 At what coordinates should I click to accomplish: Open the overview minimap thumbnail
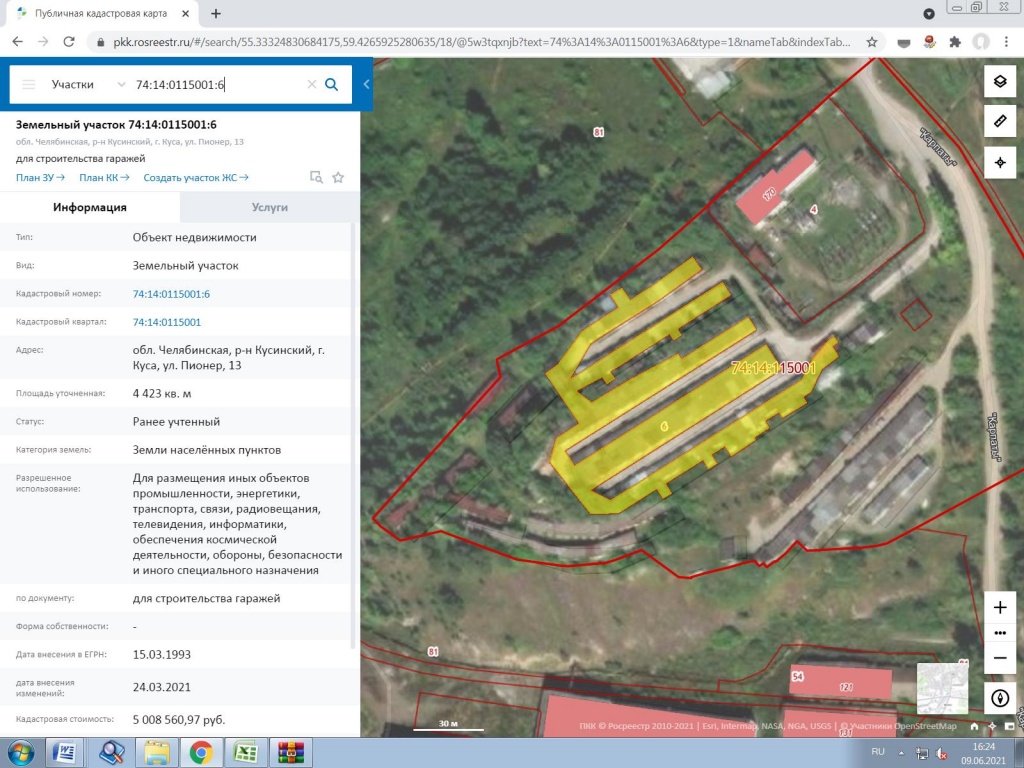click(x=942, y=688)
